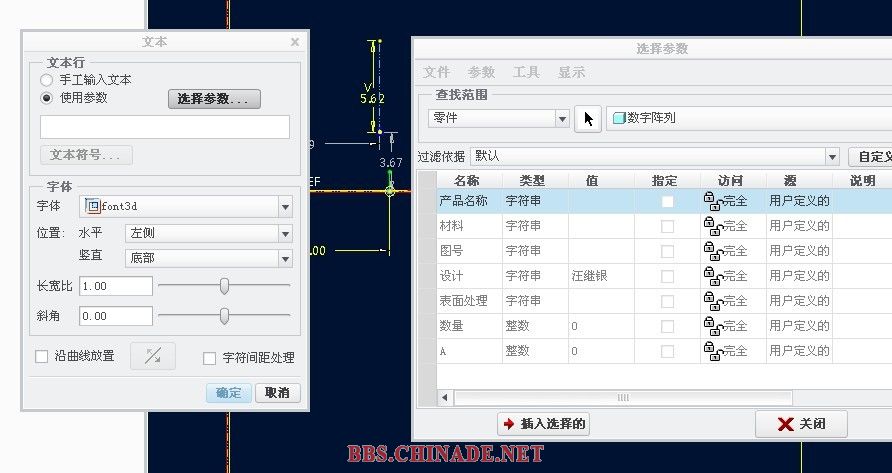892x473 pixels.
Task: Click the lock icon in 图号 row
Action: tap(712, 251)
